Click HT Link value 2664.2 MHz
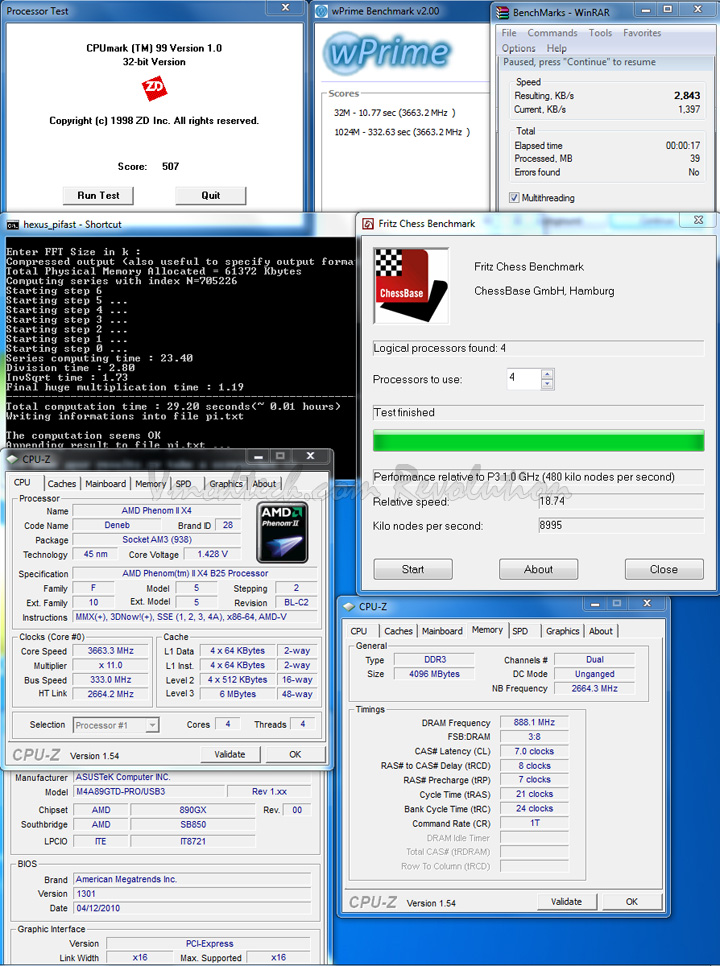720x966 pixels. (110, 694)
